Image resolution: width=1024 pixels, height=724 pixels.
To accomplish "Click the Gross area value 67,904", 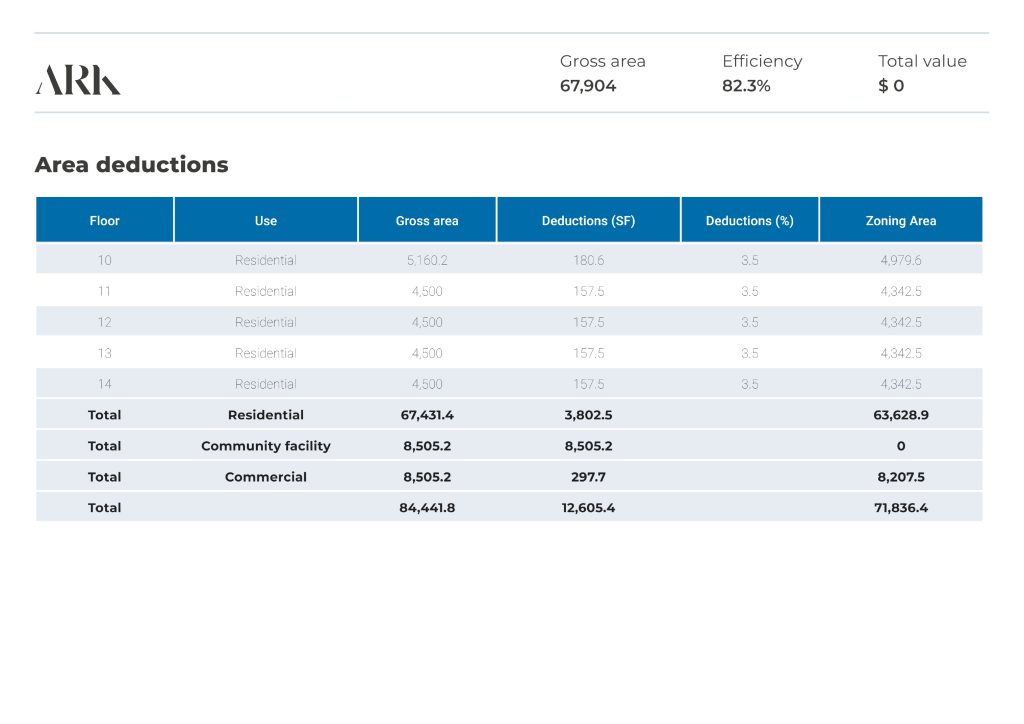I will tap(588, 86).
